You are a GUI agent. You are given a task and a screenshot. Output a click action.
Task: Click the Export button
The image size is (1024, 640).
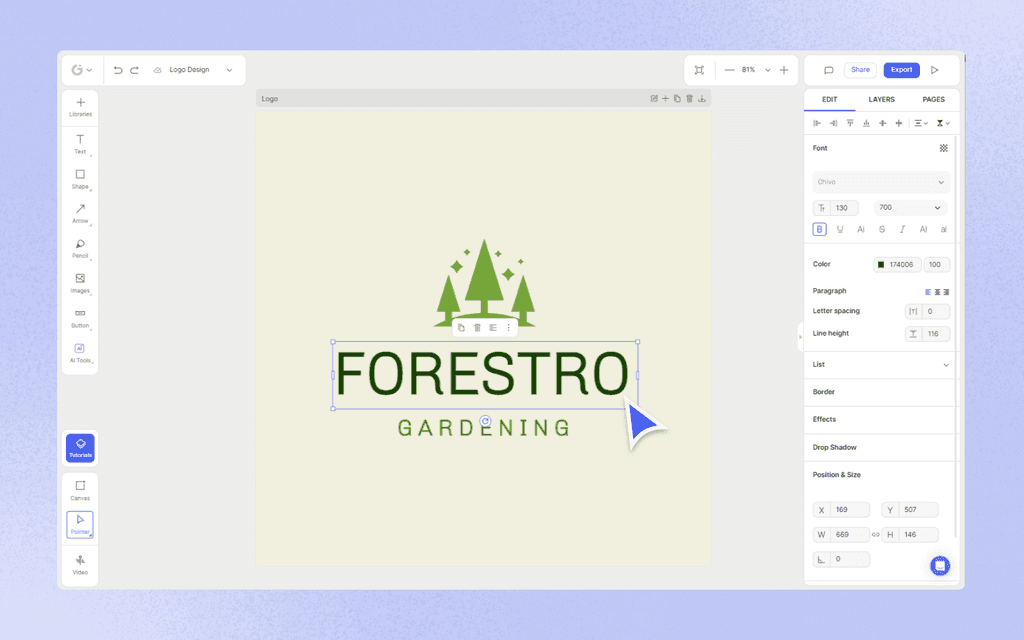[901, 69]
